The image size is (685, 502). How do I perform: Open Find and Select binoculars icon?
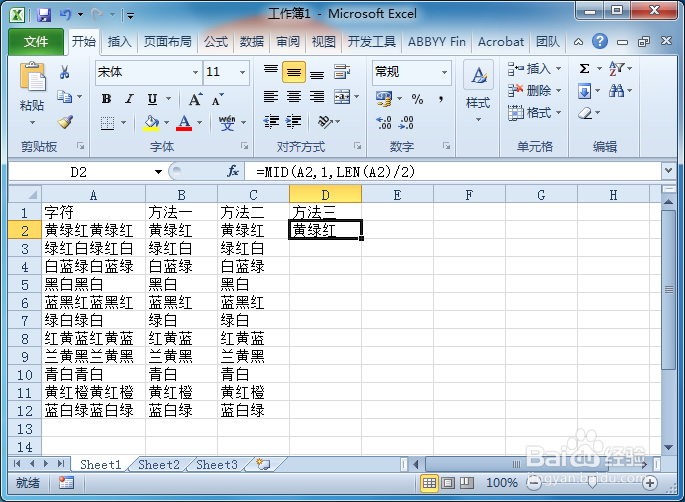tap(616, 91)
